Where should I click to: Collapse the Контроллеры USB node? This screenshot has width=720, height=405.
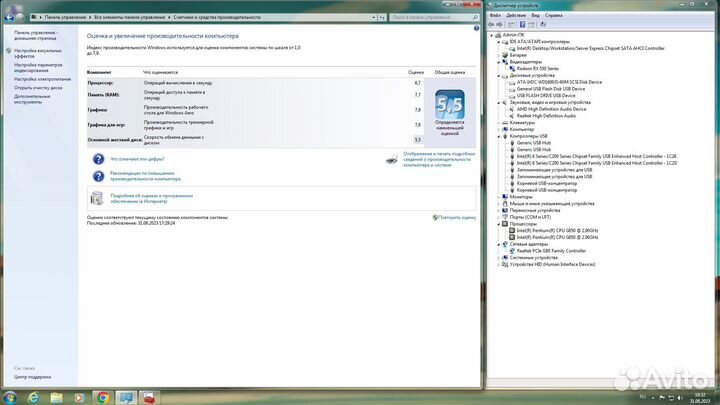pyautogui.click(x=499, y=136)
